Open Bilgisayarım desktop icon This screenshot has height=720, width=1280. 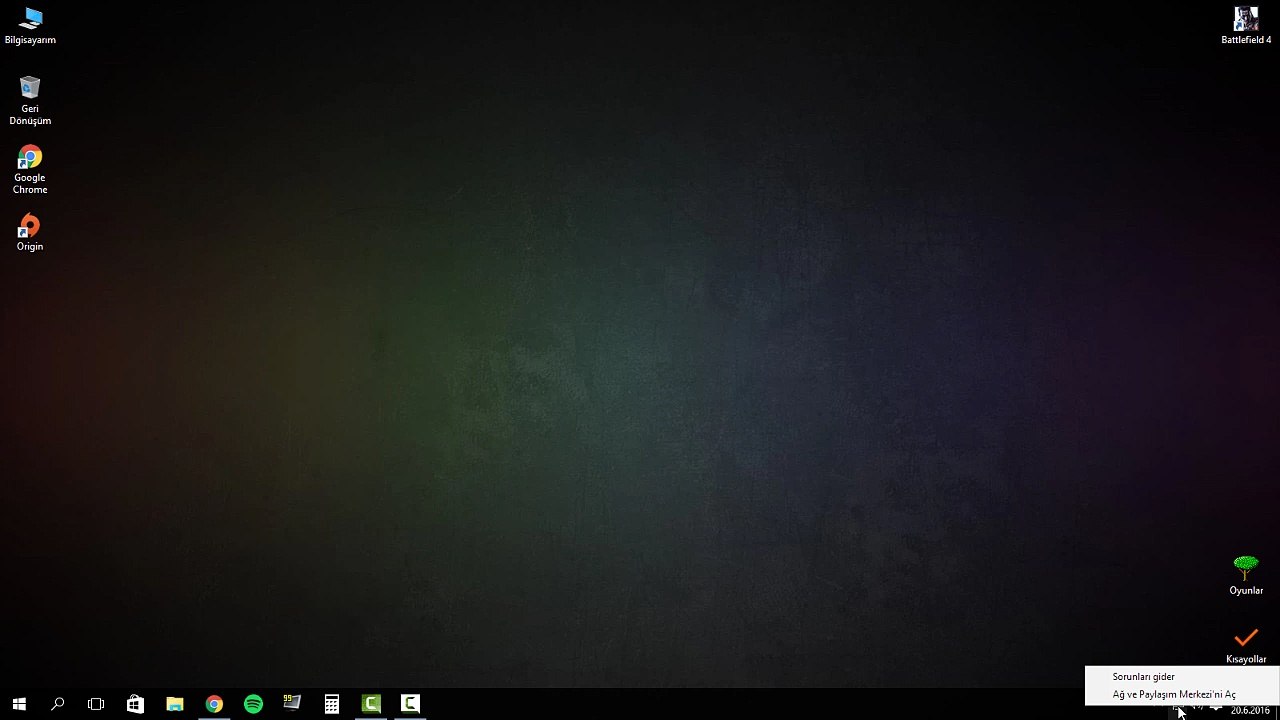tap(30, 26)
